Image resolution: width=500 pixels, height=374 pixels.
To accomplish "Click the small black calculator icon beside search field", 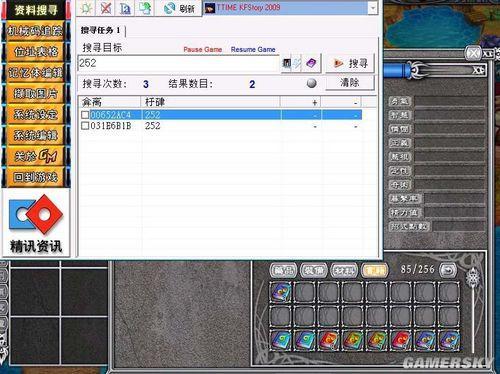I will [x=286, y=63].
